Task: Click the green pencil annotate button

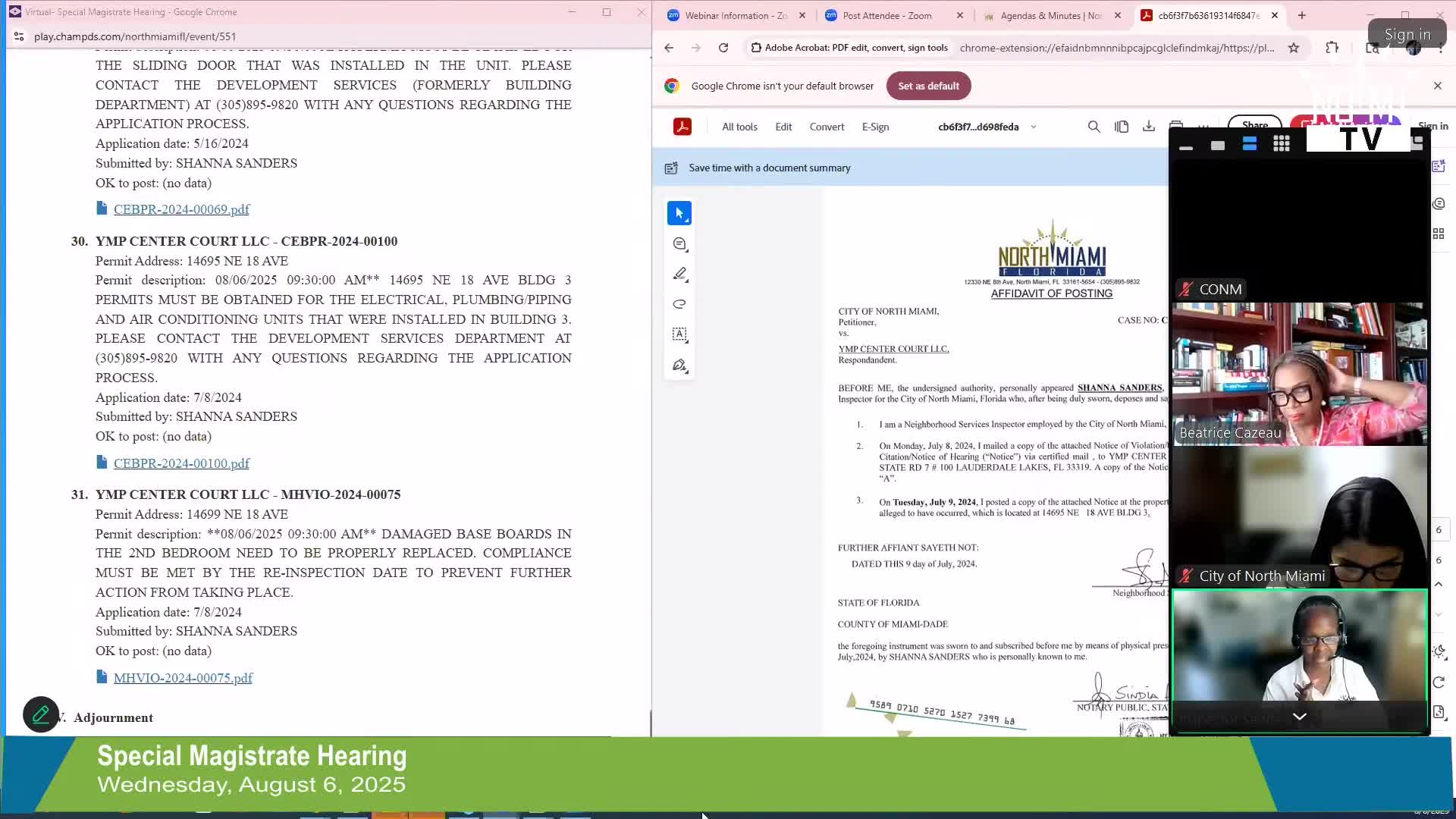Action: point(41,714)
